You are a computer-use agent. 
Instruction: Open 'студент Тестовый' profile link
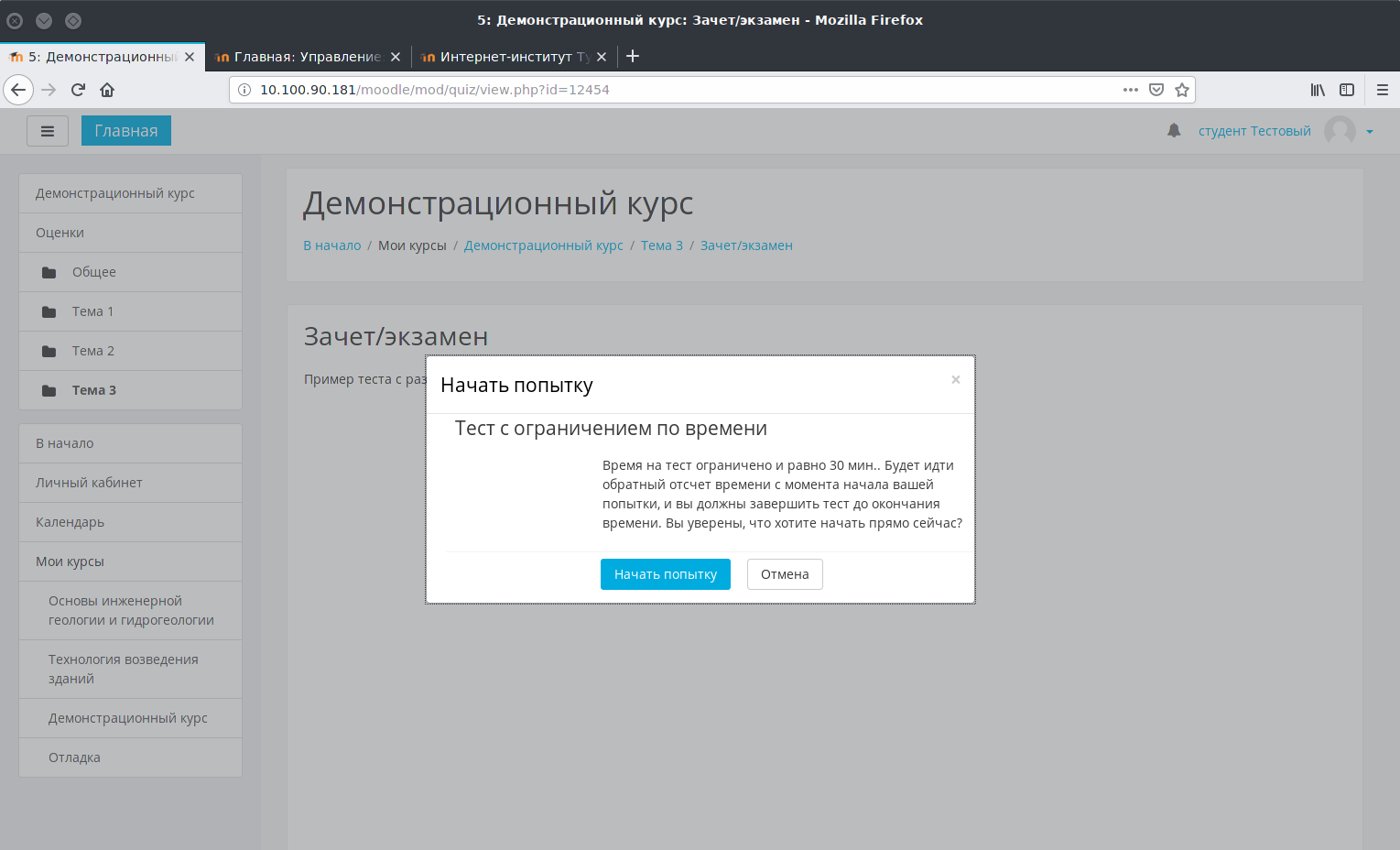(x=1254, y=131)
